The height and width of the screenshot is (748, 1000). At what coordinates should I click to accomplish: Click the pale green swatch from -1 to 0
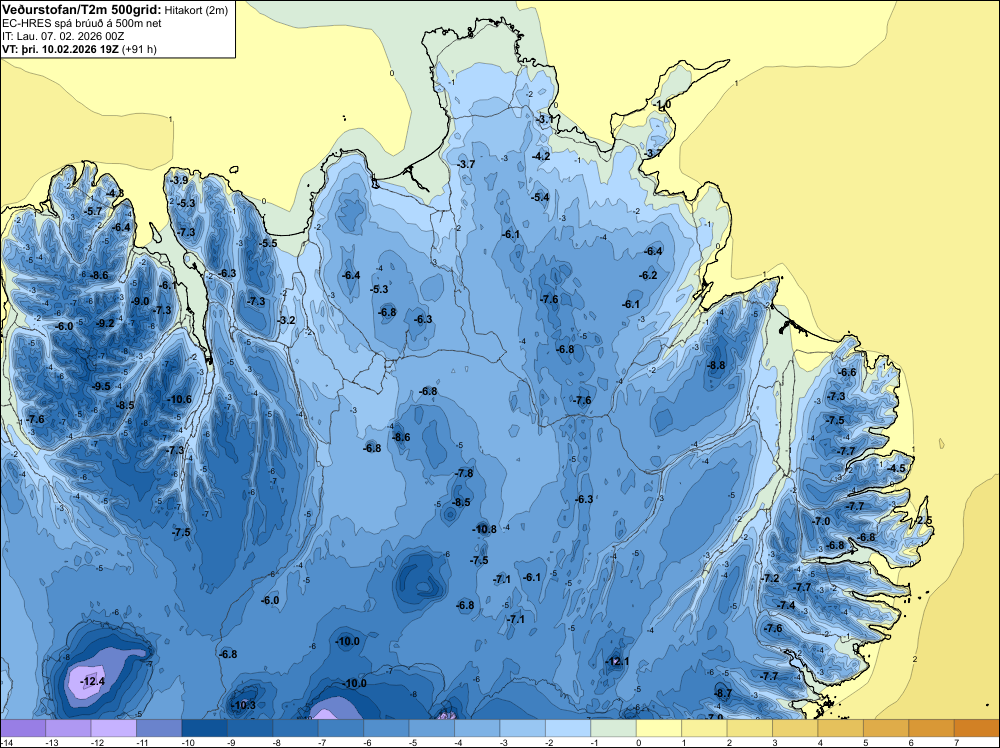[x=614, y=728]
